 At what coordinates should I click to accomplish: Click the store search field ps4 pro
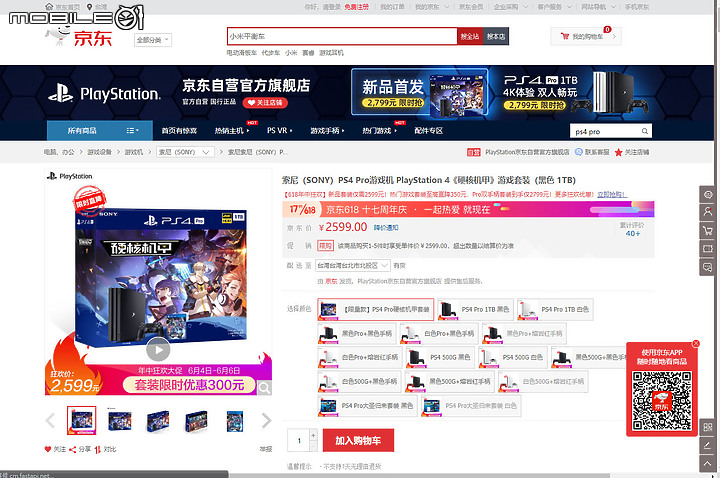[604, 131]
